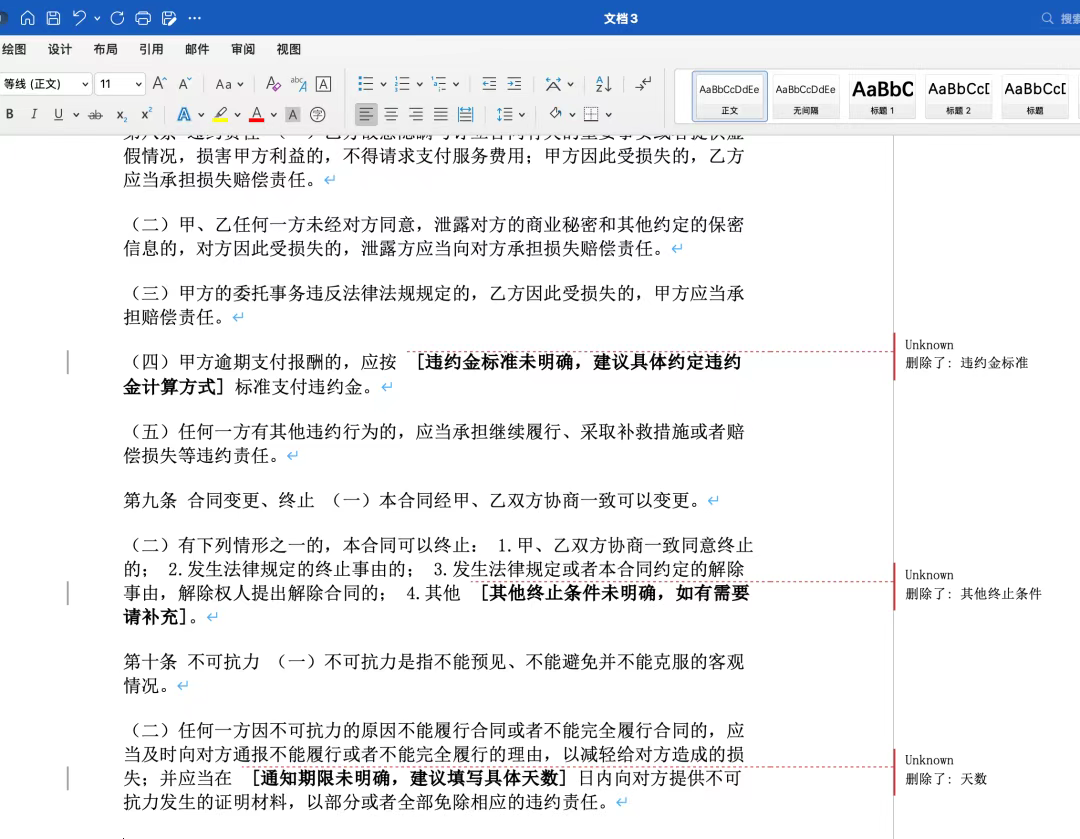The width and height of the screenshot is (1080, 839).
Task: Switch to the 布局 ribbon tab
Action: tap(105, 49)
